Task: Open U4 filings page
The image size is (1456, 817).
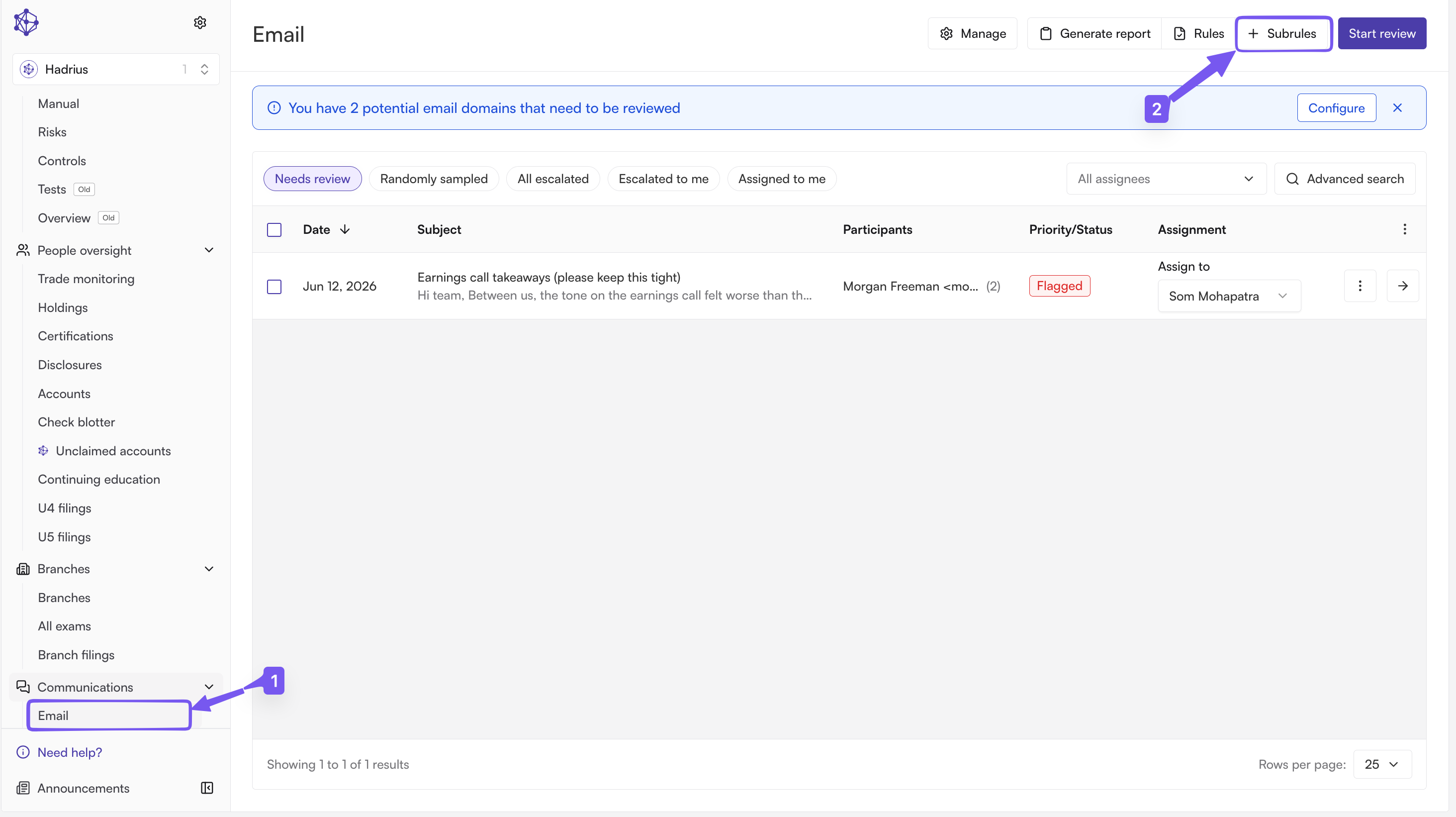Action: (x=65, y=509)
